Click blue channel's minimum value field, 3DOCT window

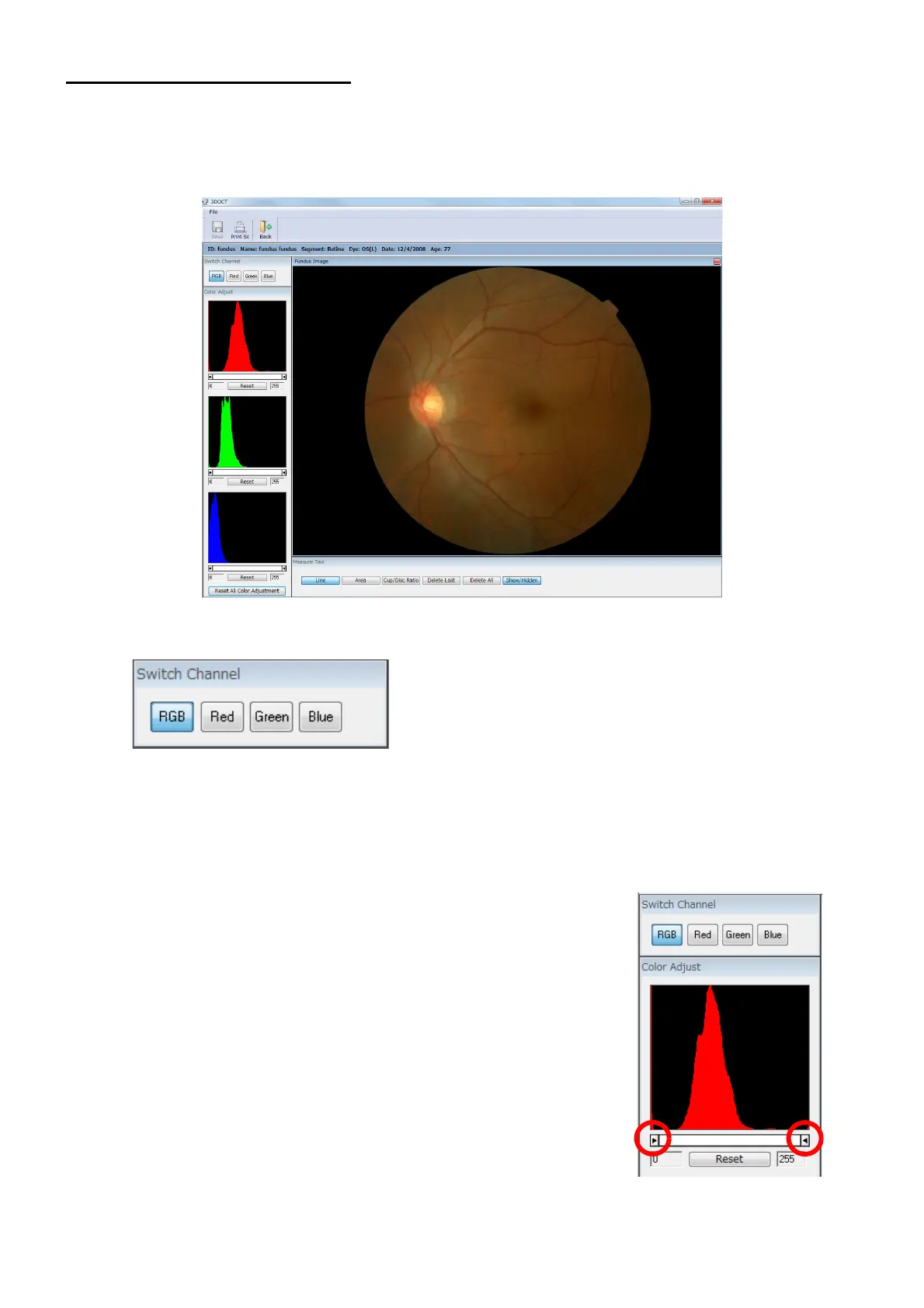(216, 577)
